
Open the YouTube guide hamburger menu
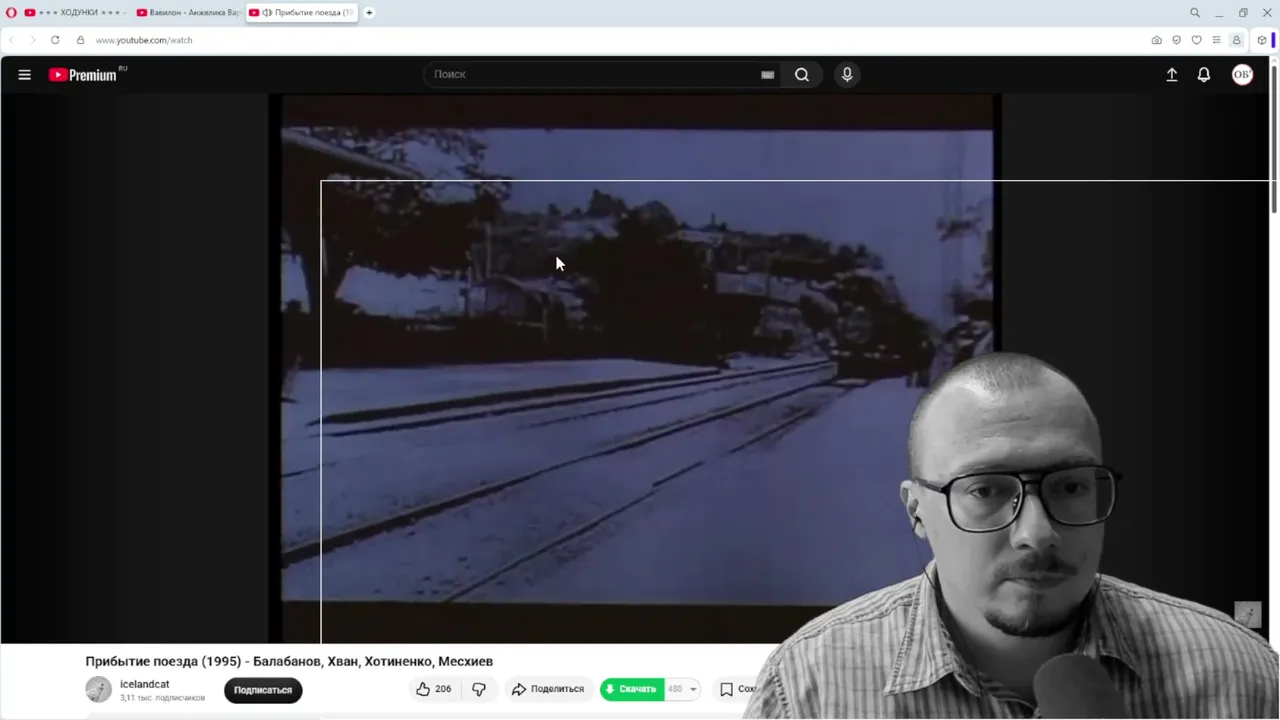pos(25,75)
